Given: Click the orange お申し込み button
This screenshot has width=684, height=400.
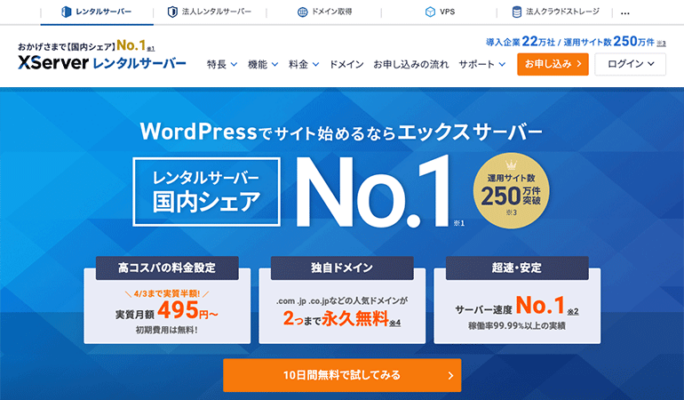Looking at the screenshot, I should (x=553, y=64).
